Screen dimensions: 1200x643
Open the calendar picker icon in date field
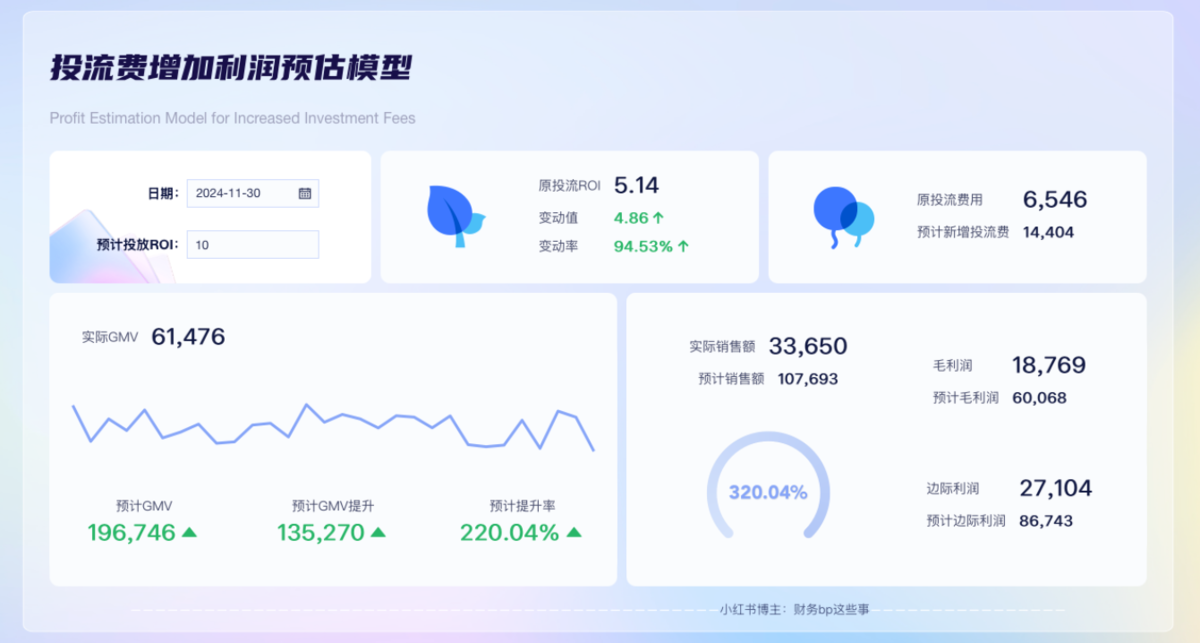pyautogui.click(x=305, y=193)
